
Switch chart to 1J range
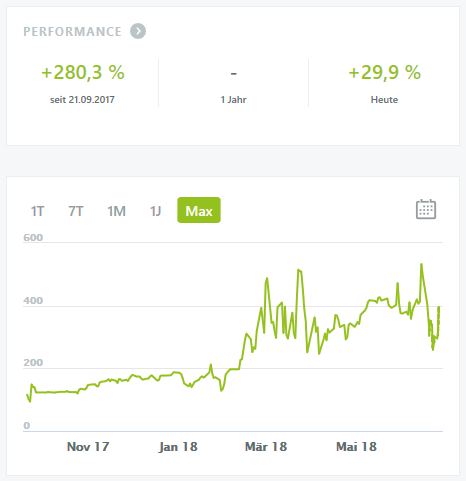pyautogui.click(x=155, y=211)
